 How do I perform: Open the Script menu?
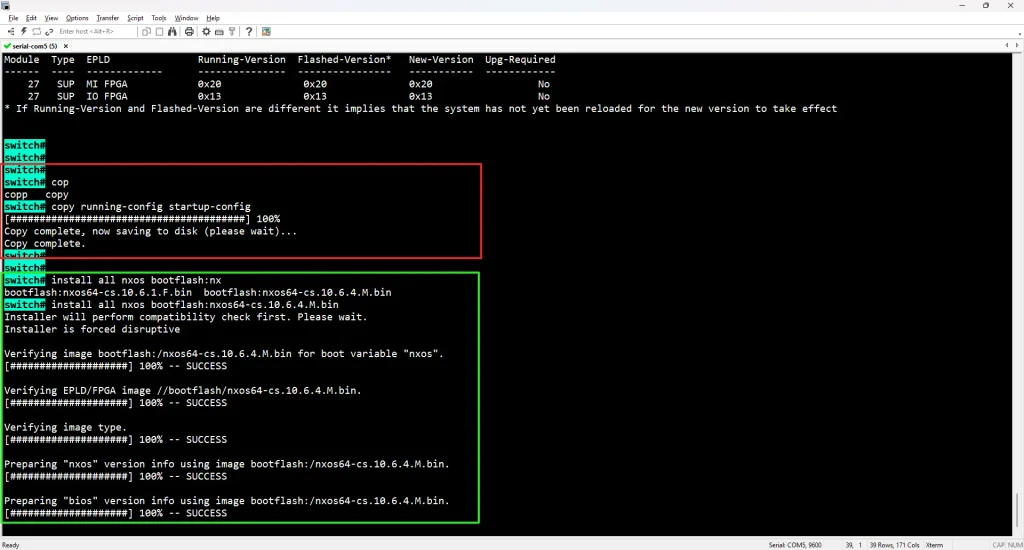[135, 18]
